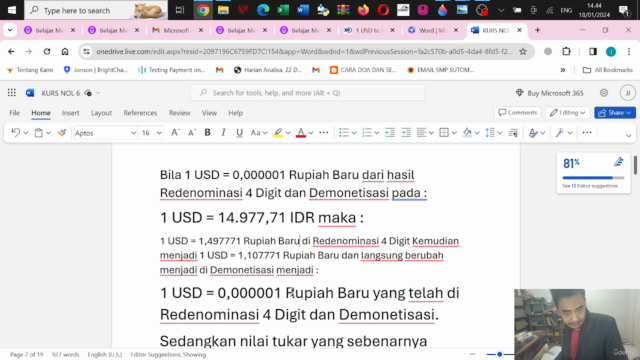Screen dimensions: 640x360
Task: Open the app launcher waffle icon
Action: click(x=11, y=93)
